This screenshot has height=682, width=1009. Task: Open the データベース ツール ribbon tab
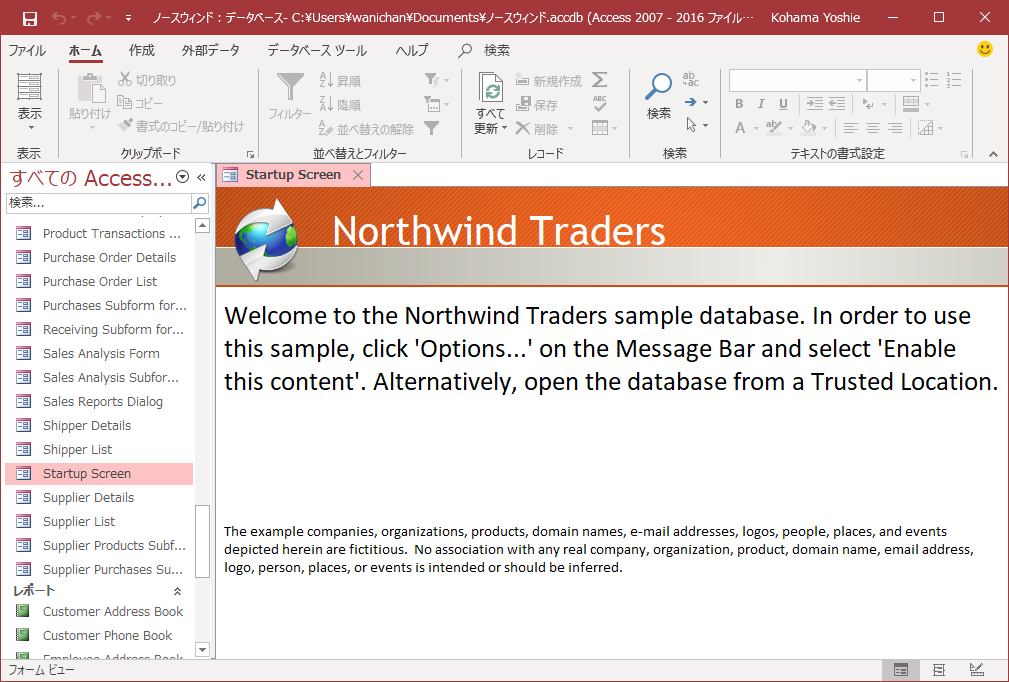click(317, 50)
